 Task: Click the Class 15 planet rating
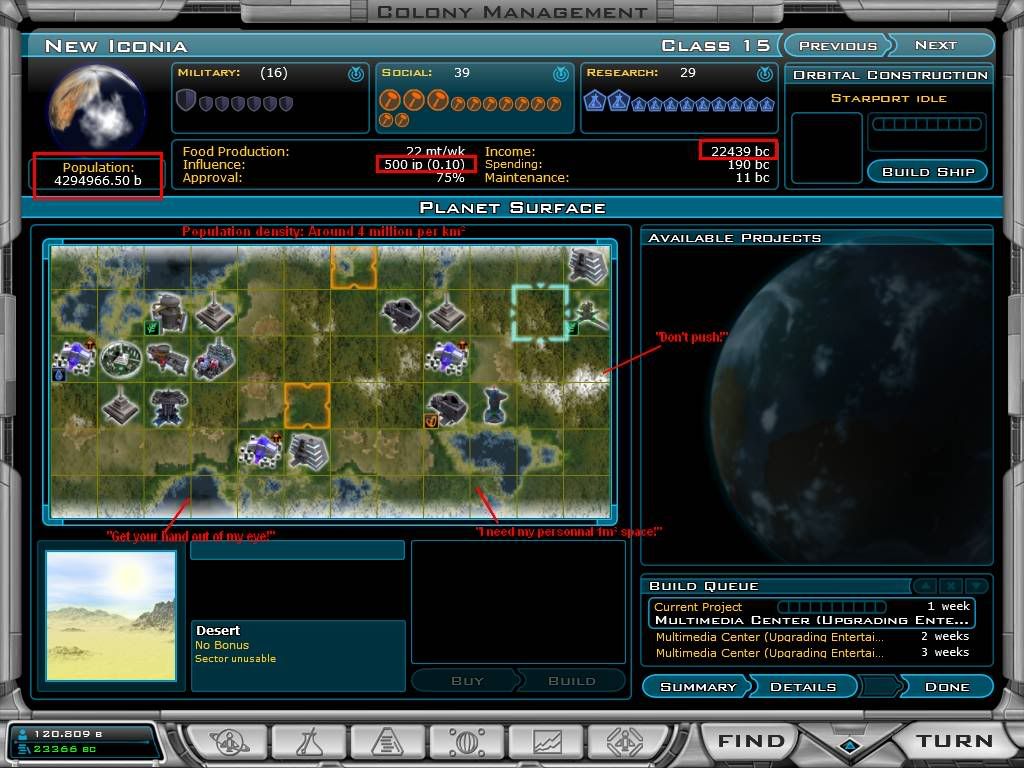[716, 46]
